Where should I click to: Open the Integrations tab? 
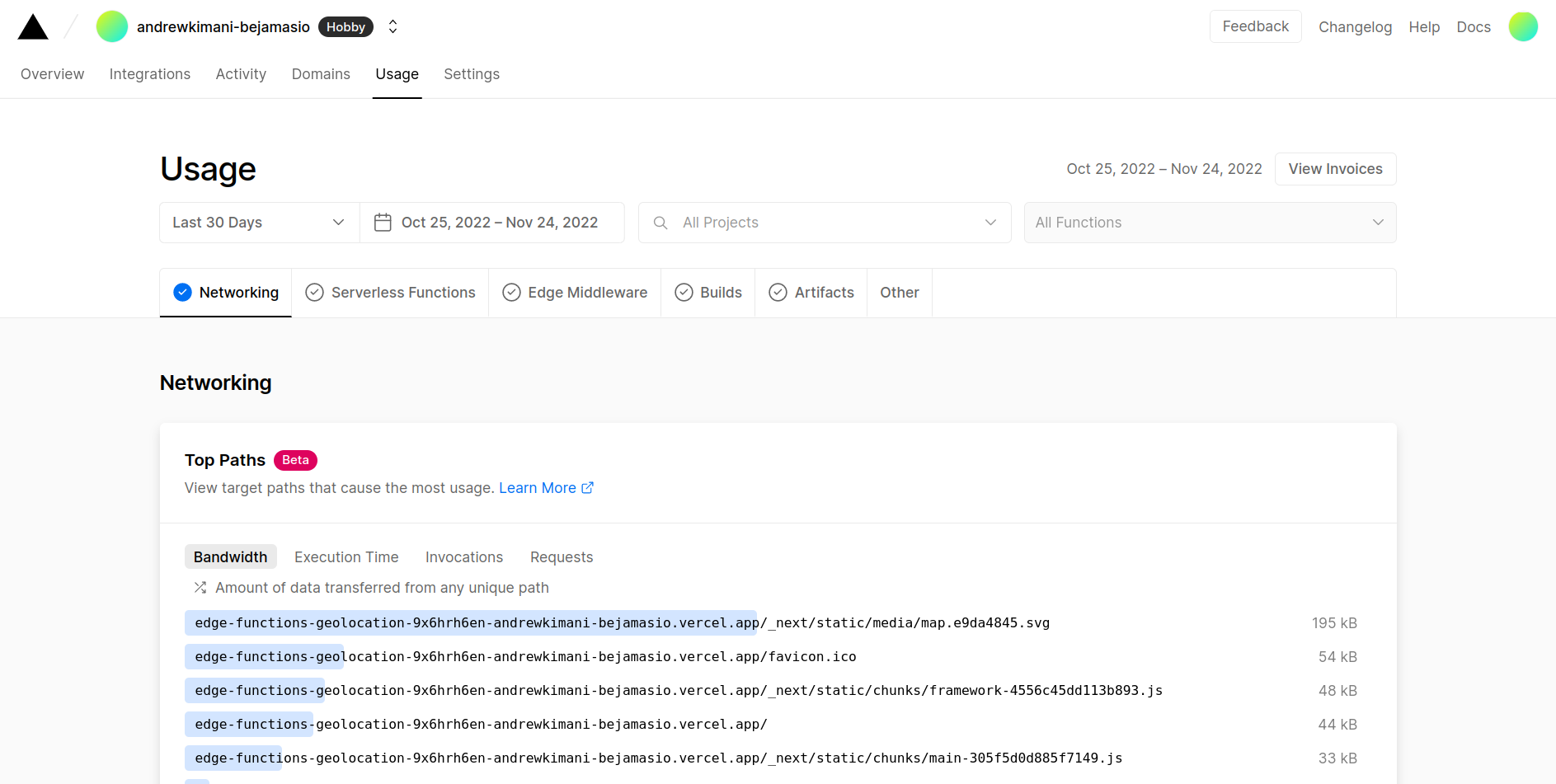click(x=150, y=74)
